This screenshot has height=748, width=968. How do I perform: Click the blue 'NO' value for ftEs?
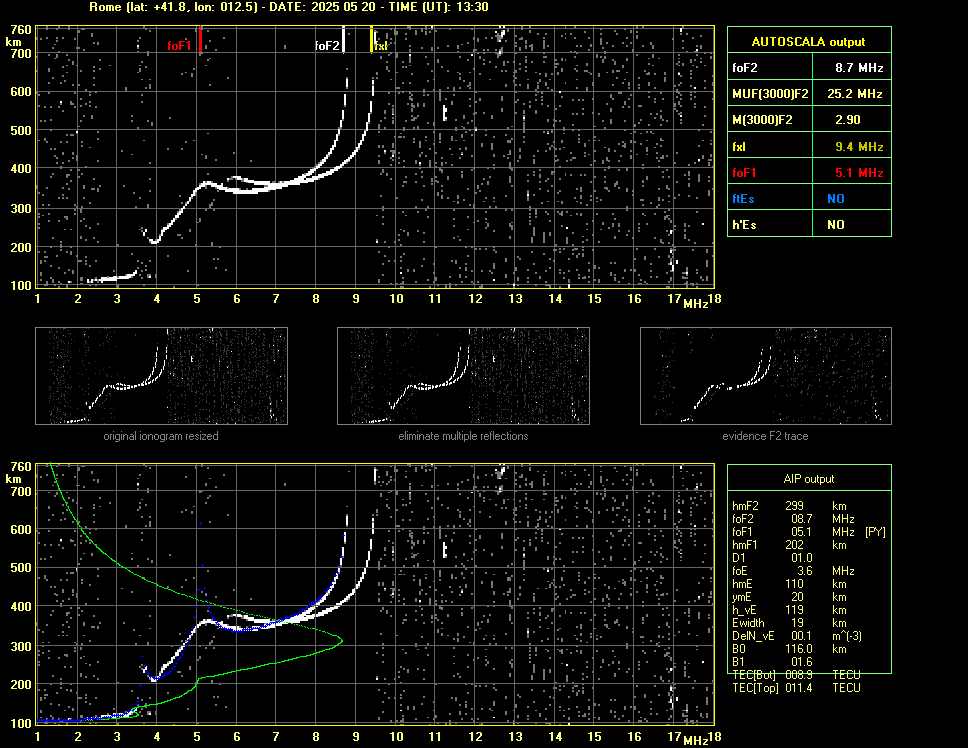836,199
